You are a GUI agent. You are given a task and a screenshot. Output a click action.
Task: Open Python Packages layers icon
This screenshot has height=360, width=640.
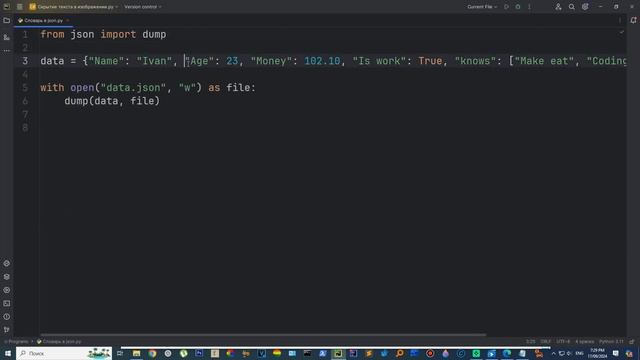click(7, 277)
